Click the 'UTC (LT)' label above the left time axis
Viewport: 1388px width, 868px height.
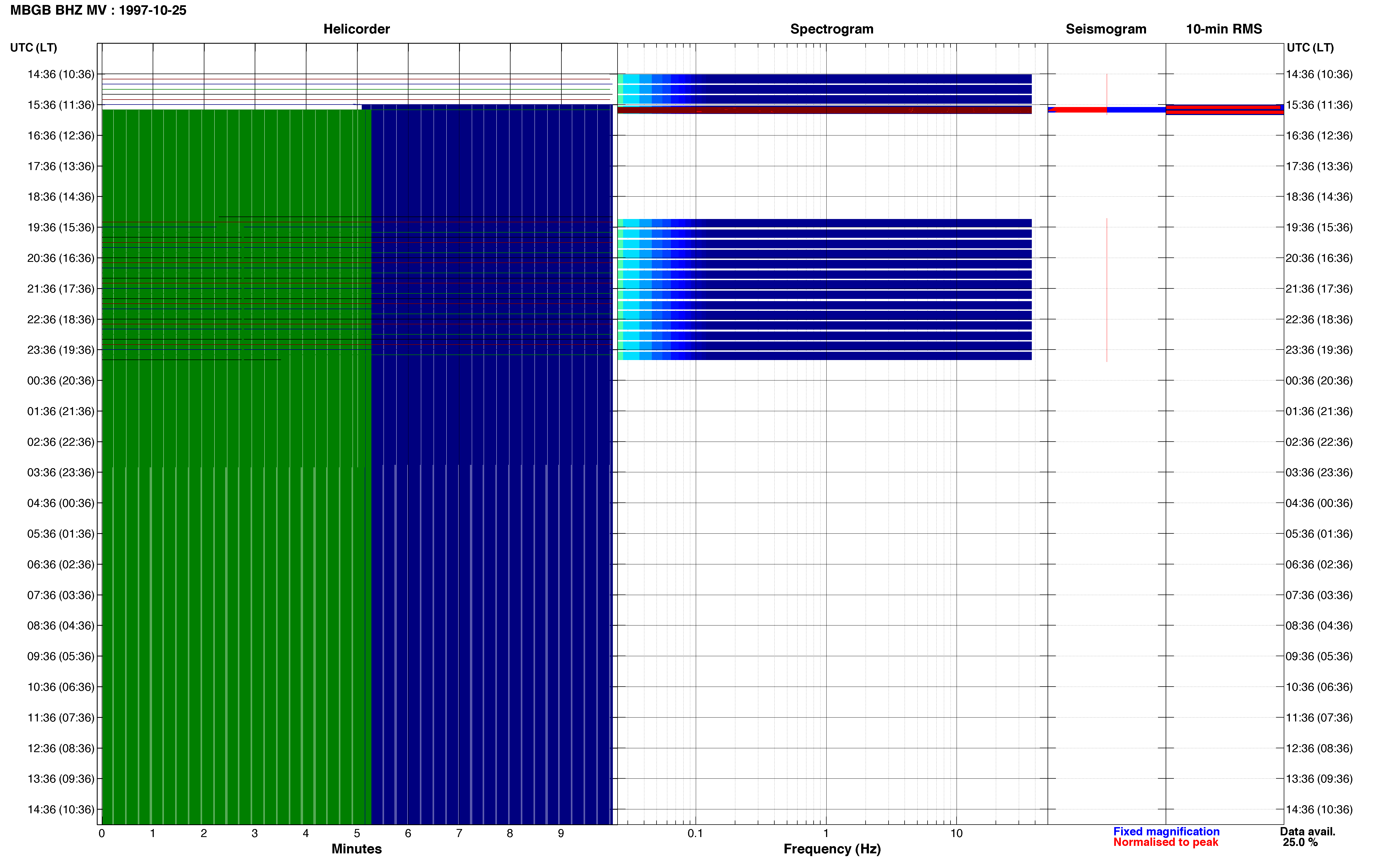(x=34, y=48)
